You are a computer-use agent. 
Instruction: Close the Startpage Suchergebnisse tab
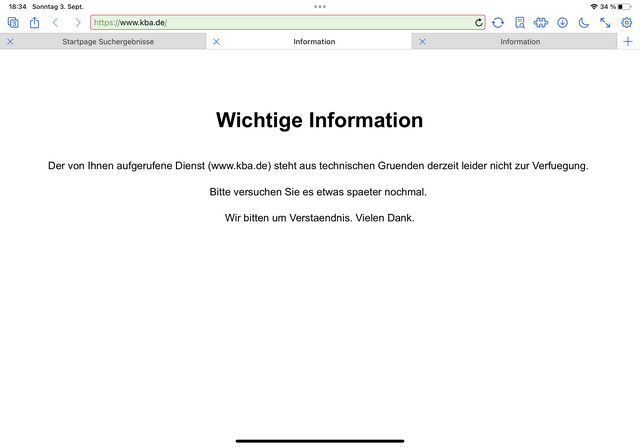[x=11, y=42]
